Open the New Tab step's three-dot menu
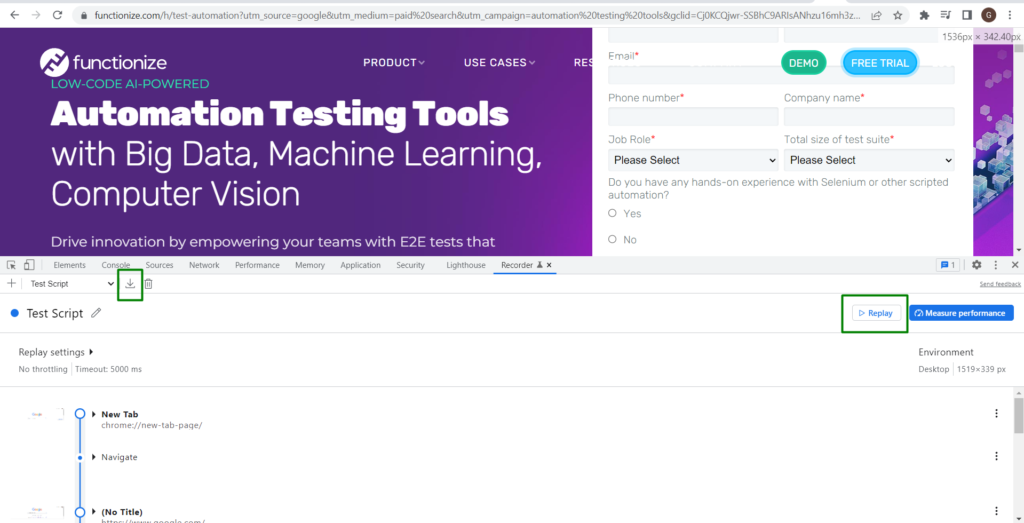This screenshot has height=523, width=1024. pyautogui.click(x=996, y=413)
